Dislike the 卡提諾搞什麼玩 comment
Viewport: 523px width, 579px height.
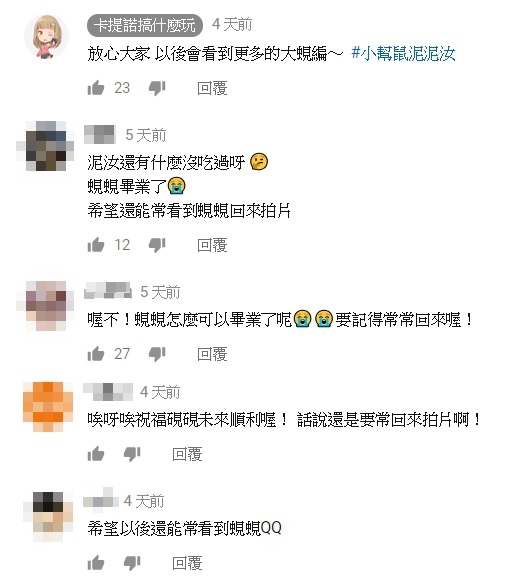point(157,88)
